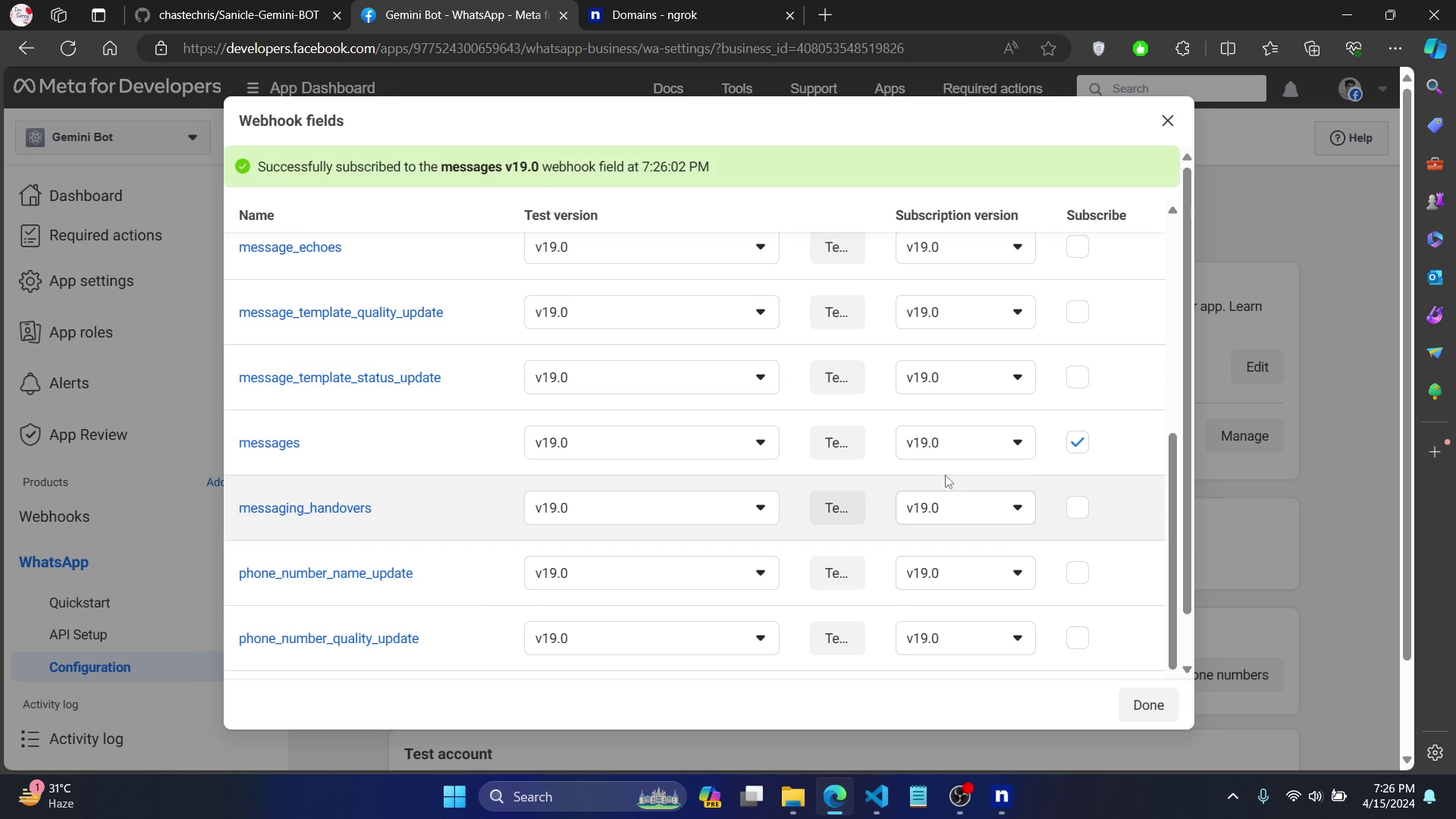Expand messaging_handovers subscription version dropdown
The image size is (1456, 819).
point(965,507)
